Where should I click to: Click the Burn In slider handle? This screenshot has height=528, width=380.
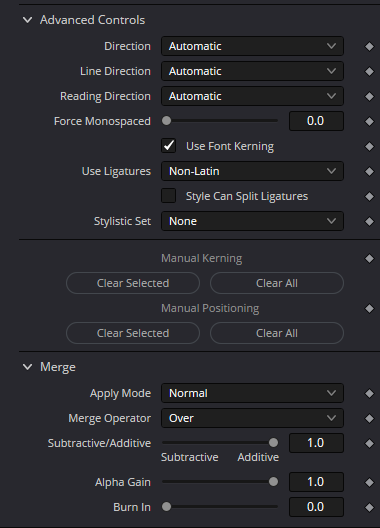pyautogui.click(x=166, y=506)
